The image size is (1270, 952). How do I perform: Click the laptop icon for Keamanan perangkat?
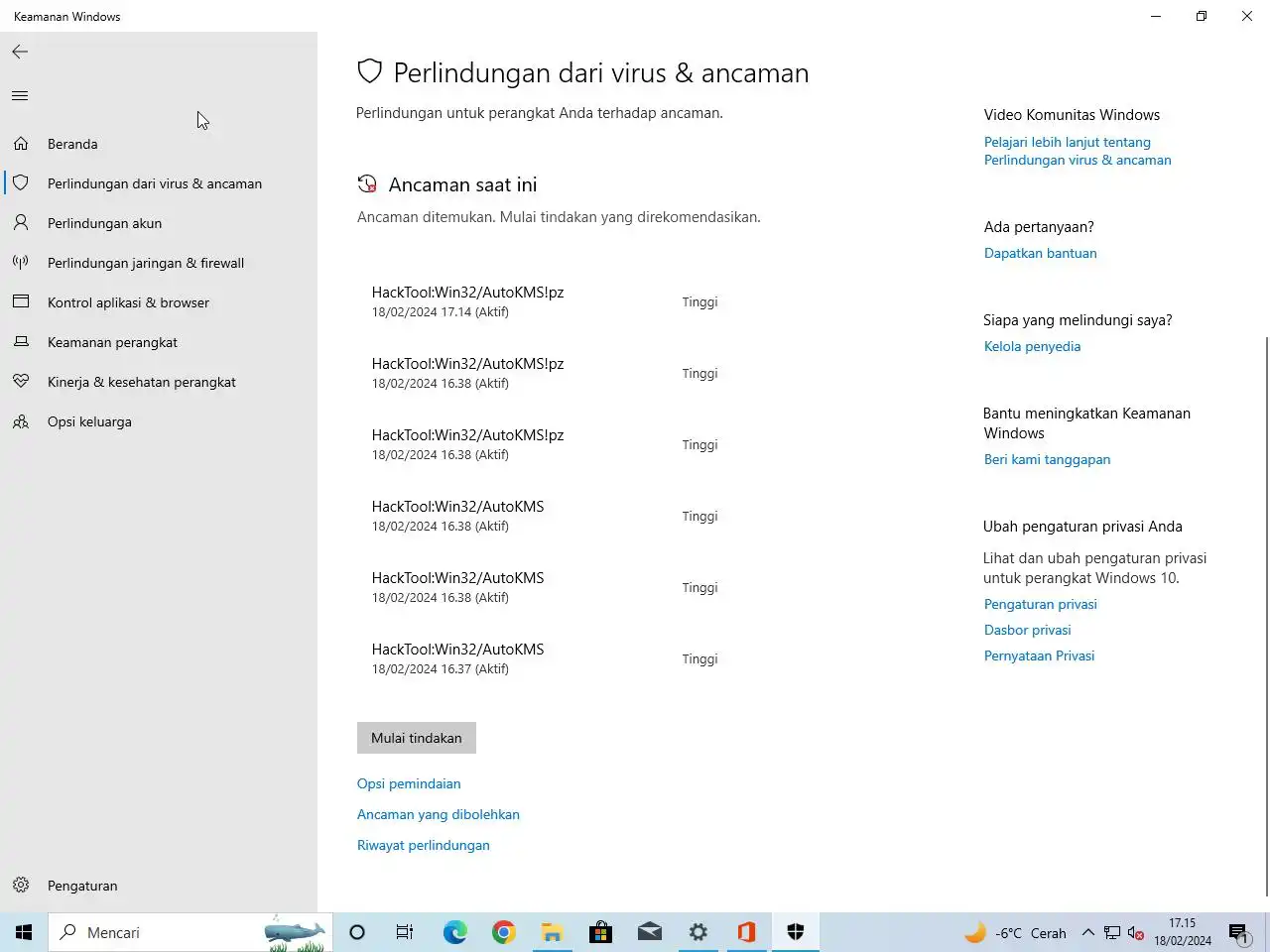(21, 342)
